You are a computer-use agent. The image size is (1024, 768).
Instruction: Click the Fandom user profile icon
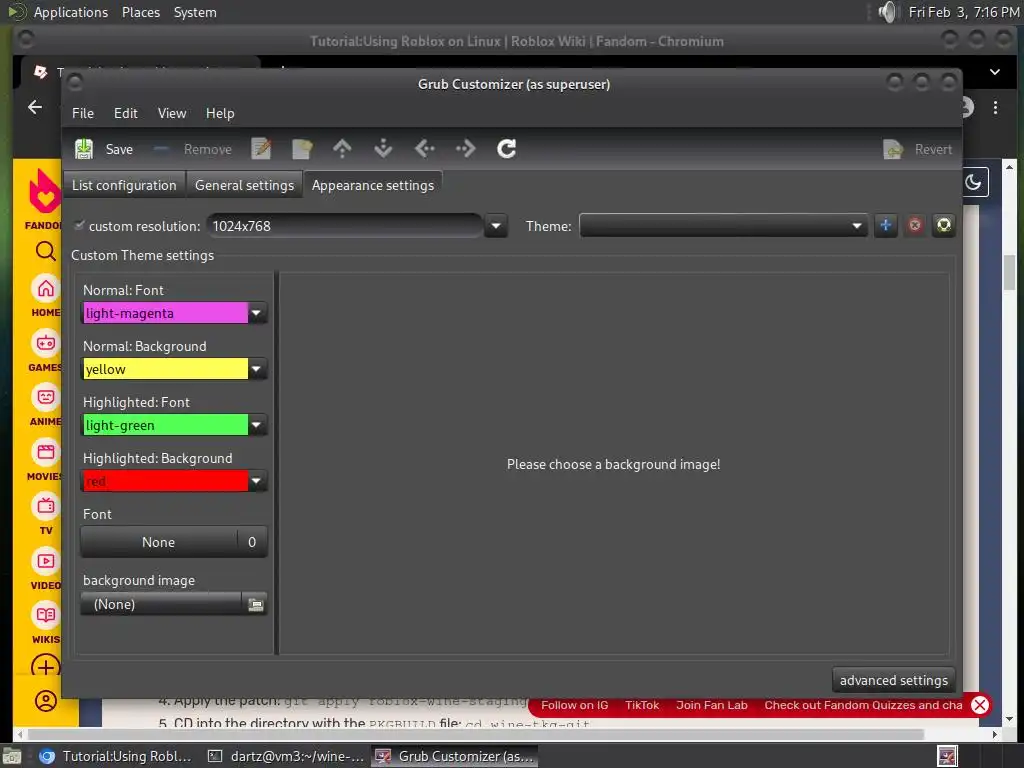pos(46,701)
